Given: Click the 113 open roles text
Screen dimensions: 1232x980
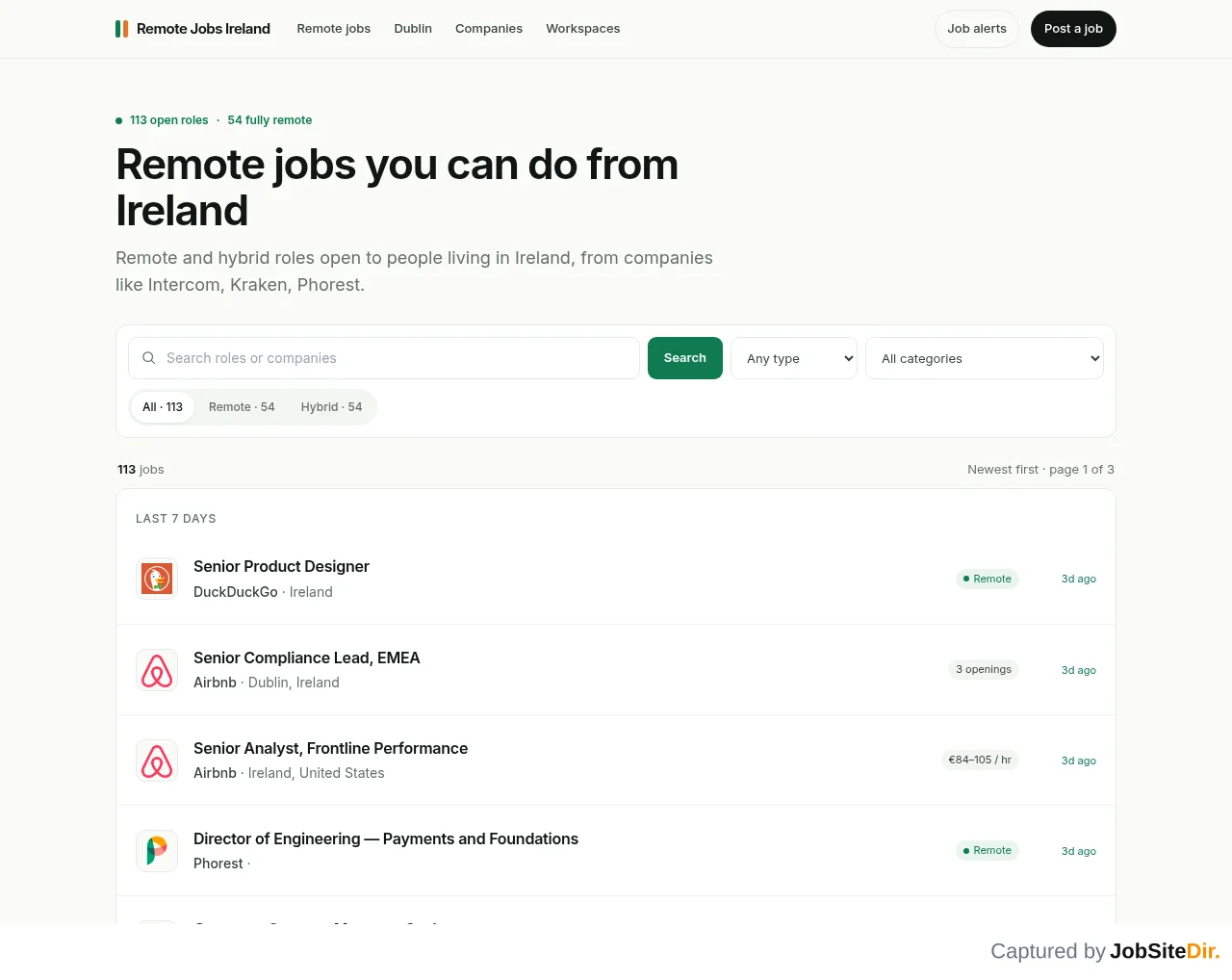Looking at the screenshot, I should pos(169,120).
